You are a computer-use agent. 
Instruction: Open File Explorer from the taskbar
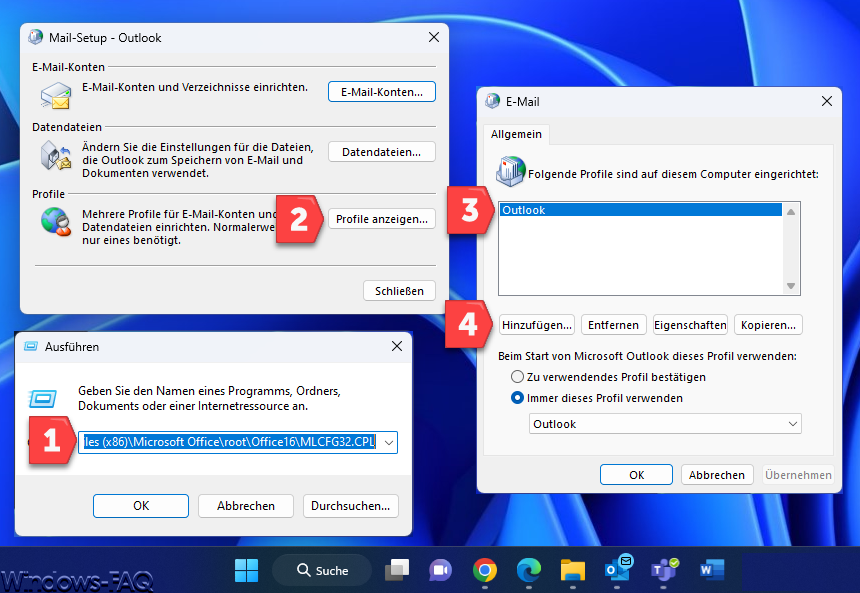click(573, 571)
